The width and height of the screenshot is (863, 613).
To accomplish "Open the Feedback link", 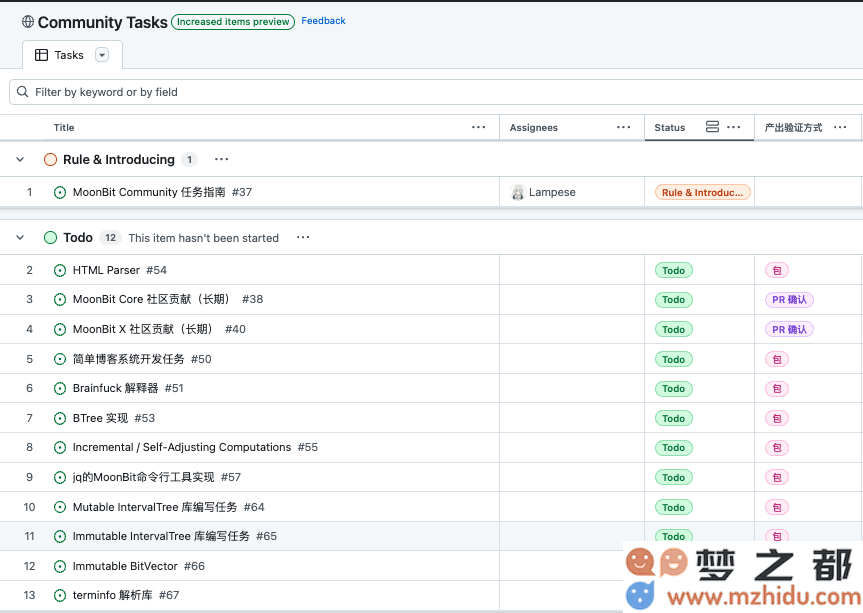I will coord(323,21).
